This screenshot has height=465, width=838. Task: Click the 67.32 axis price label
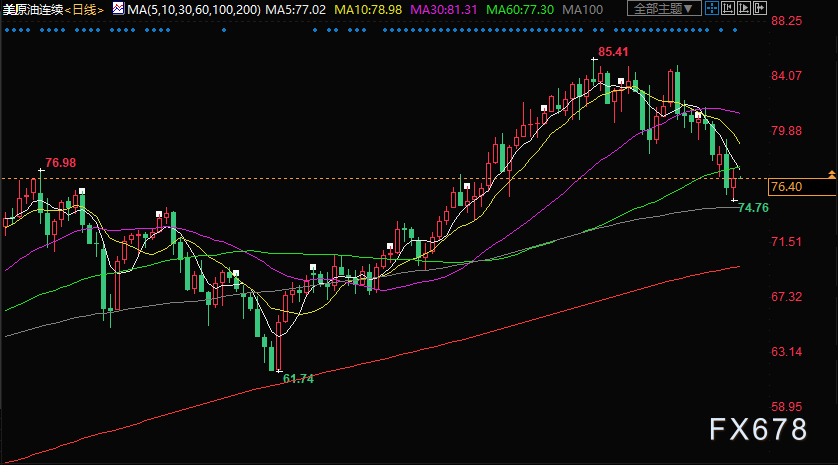[786, 297]
